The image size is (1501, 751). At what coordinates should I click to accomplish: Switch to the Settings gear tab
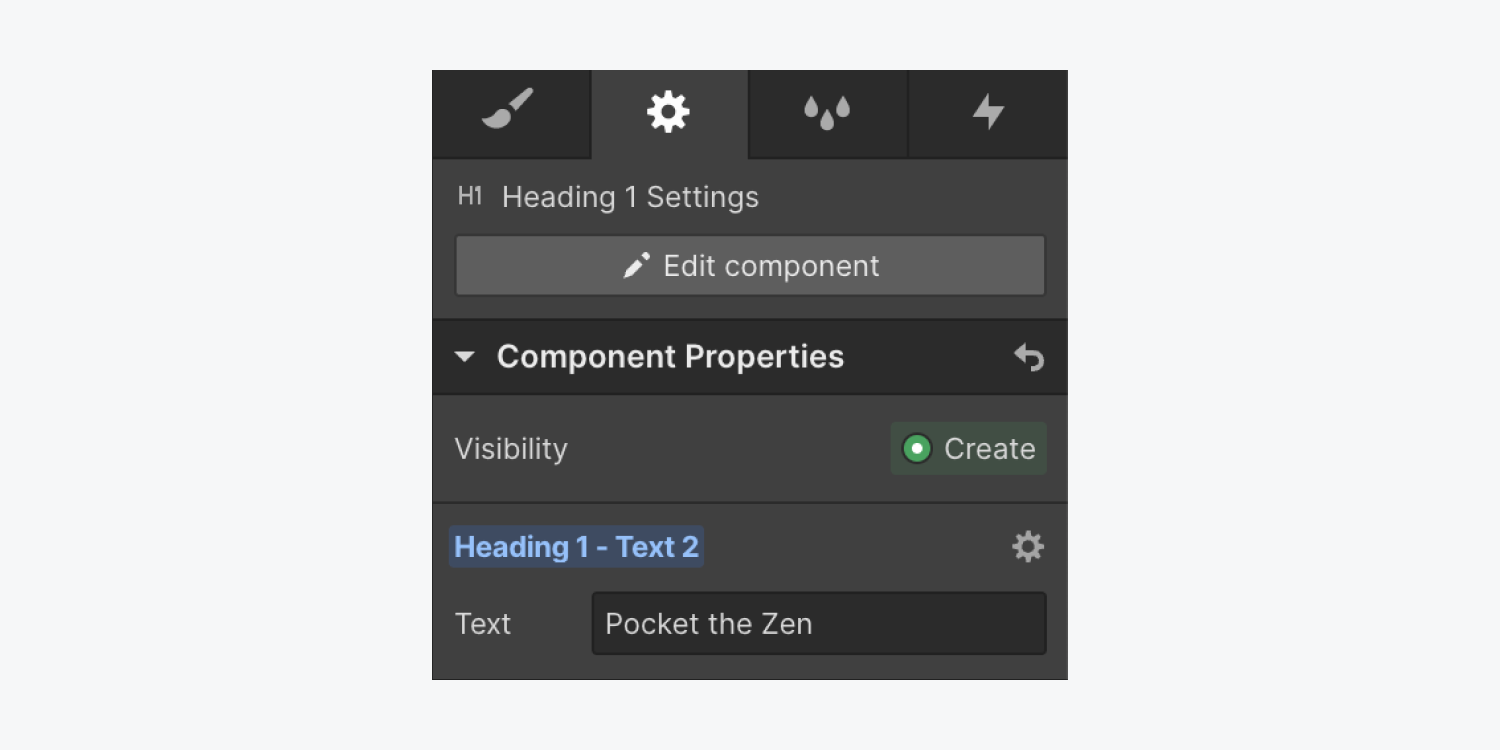click(668, 113)
